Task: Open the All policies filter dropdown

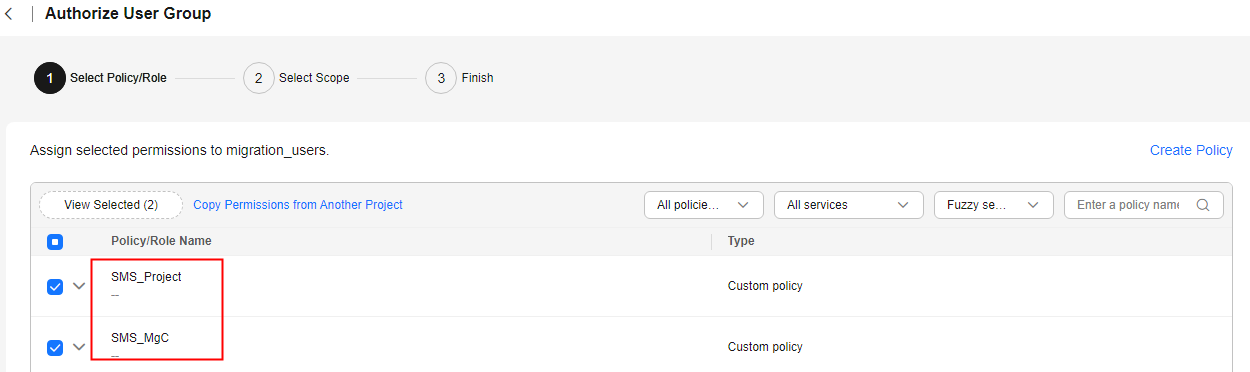Action: pos(704,205)
